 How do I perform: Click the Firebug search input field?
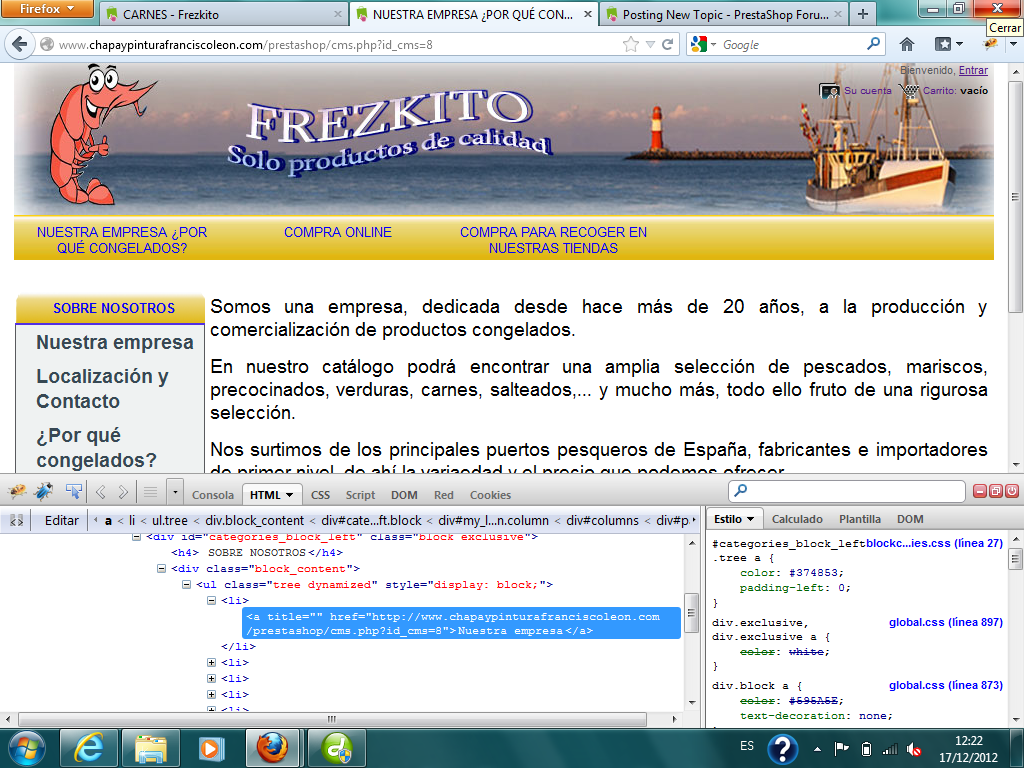coord(846,491)
